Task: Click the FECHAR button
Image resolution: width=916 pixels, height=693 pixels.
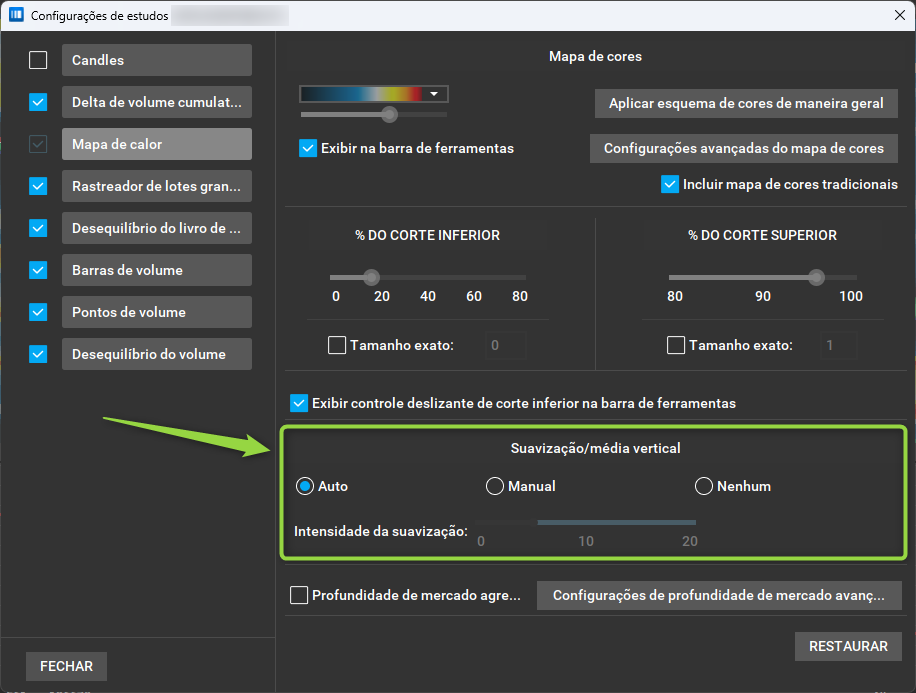Action: [67, 666]
